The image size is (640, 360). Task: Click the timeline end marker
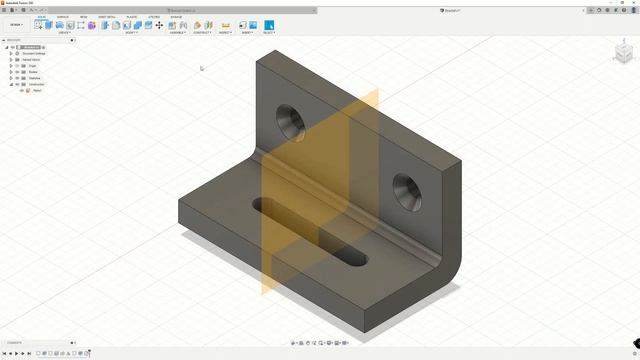(x=89, y=353)
